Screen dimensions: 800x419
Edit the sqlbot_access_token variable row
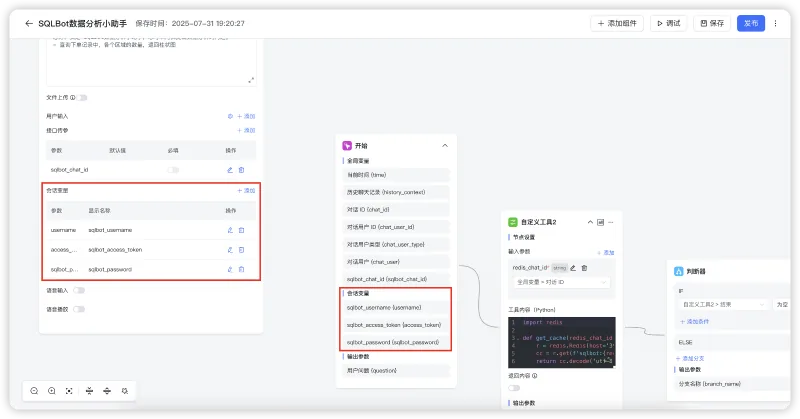click(230, 250)
